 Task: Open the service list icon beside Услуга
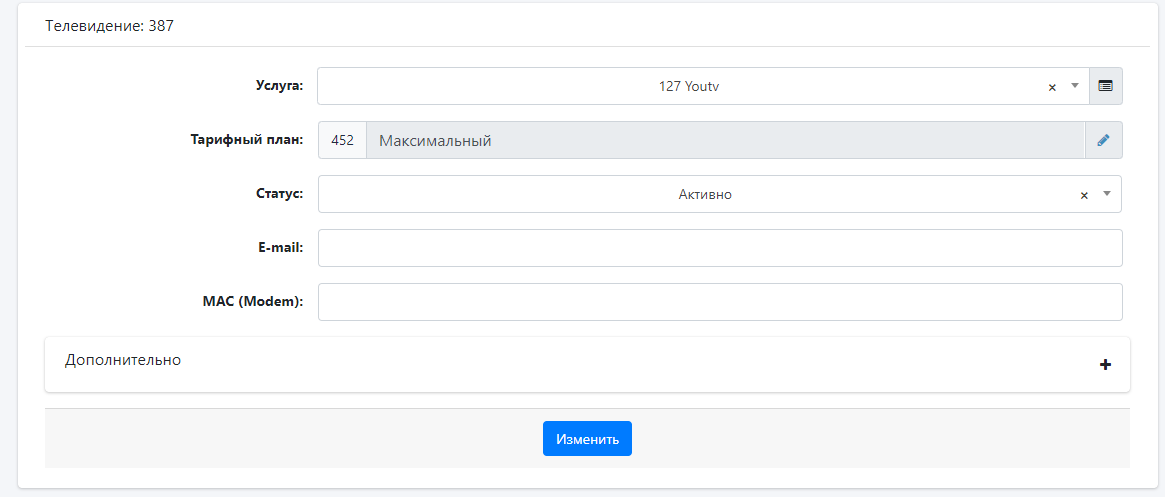pos(1105,86)
